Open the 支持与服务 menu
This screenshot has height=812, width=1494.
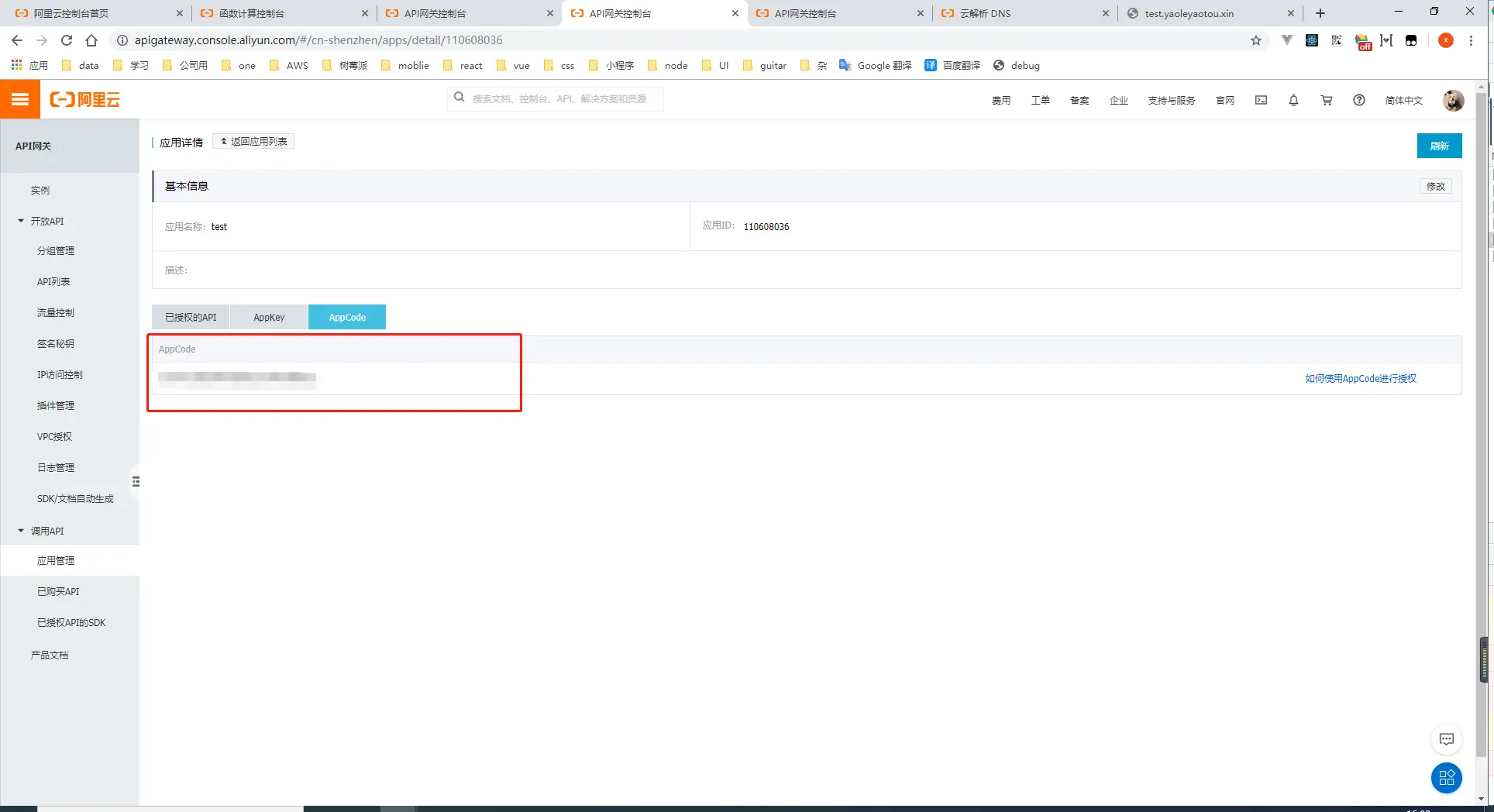(x=1171, y=100)
